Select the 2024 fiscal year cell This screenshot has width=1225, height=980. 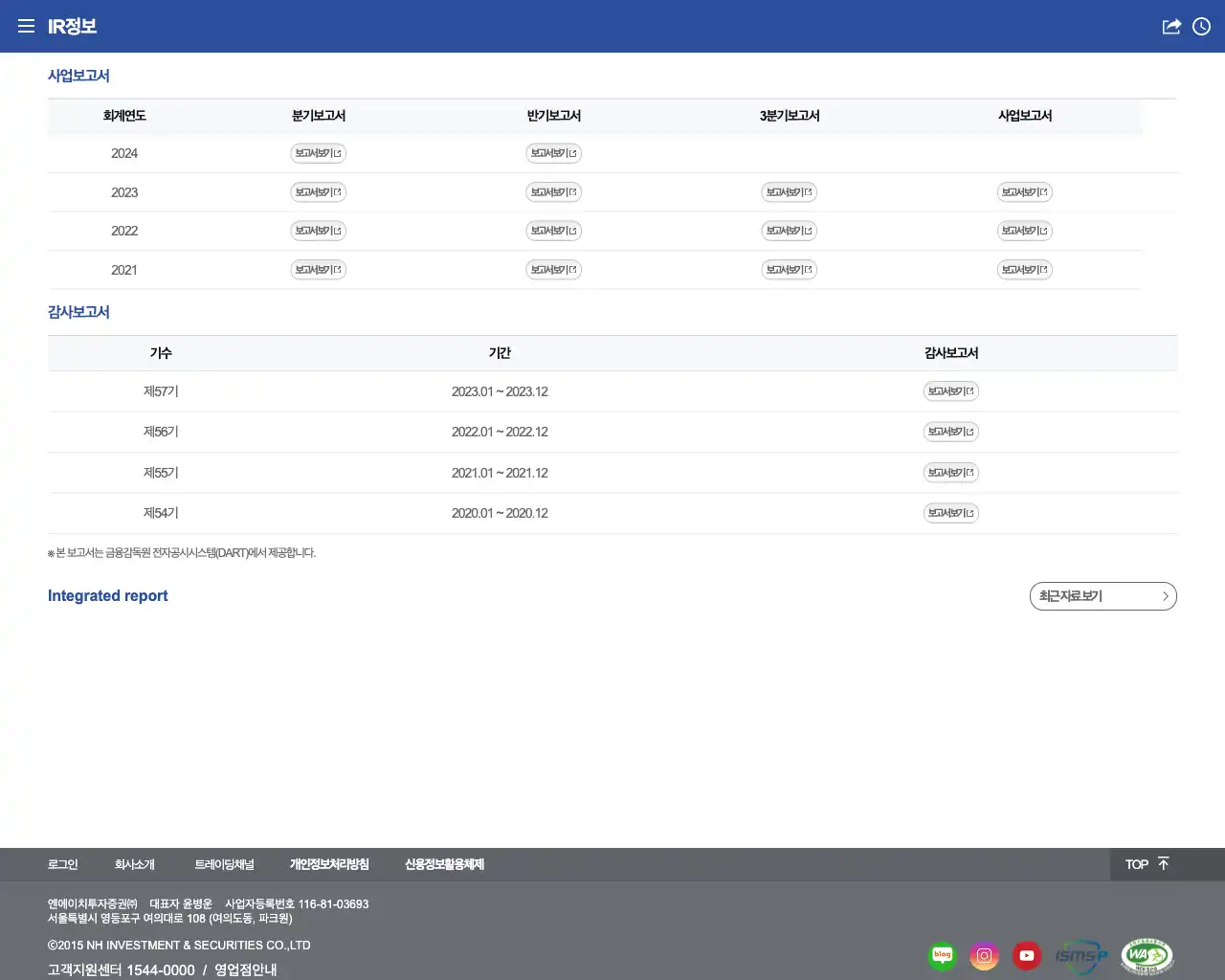(124, 153)
